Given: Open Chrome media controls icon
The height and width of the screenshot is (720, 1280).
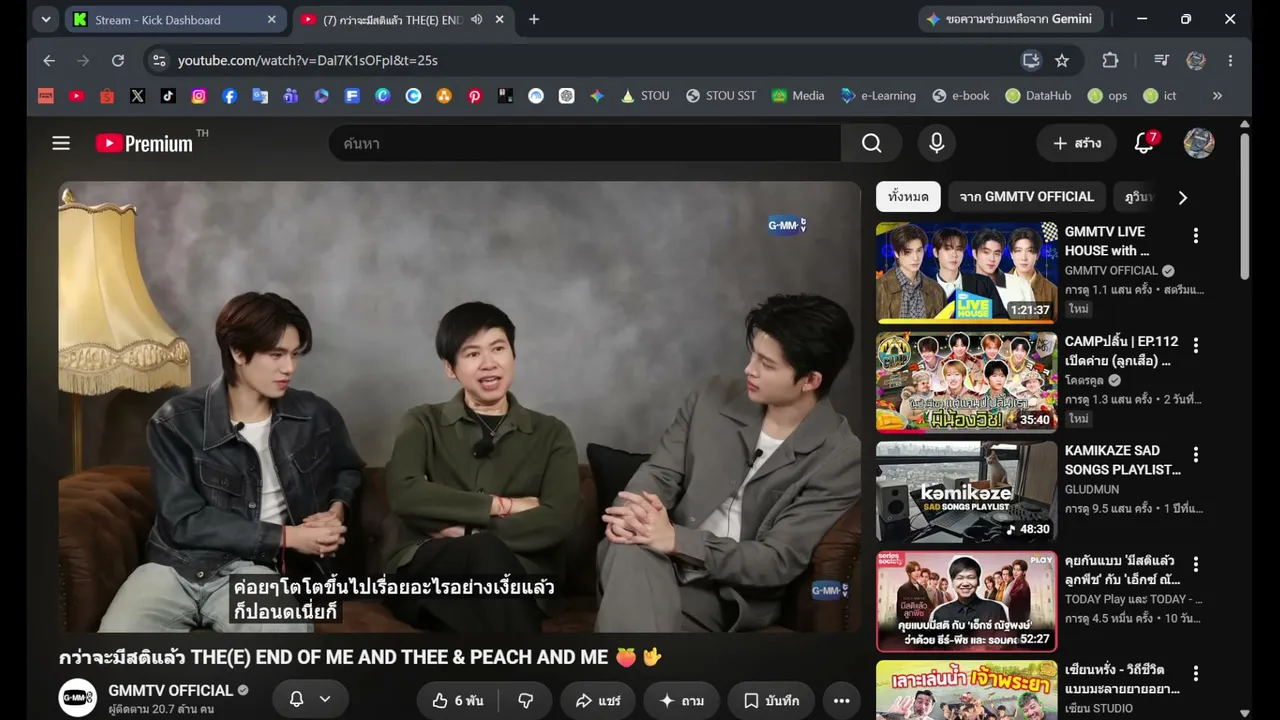Looking at the screenshot, I should tap(1161, 60).
